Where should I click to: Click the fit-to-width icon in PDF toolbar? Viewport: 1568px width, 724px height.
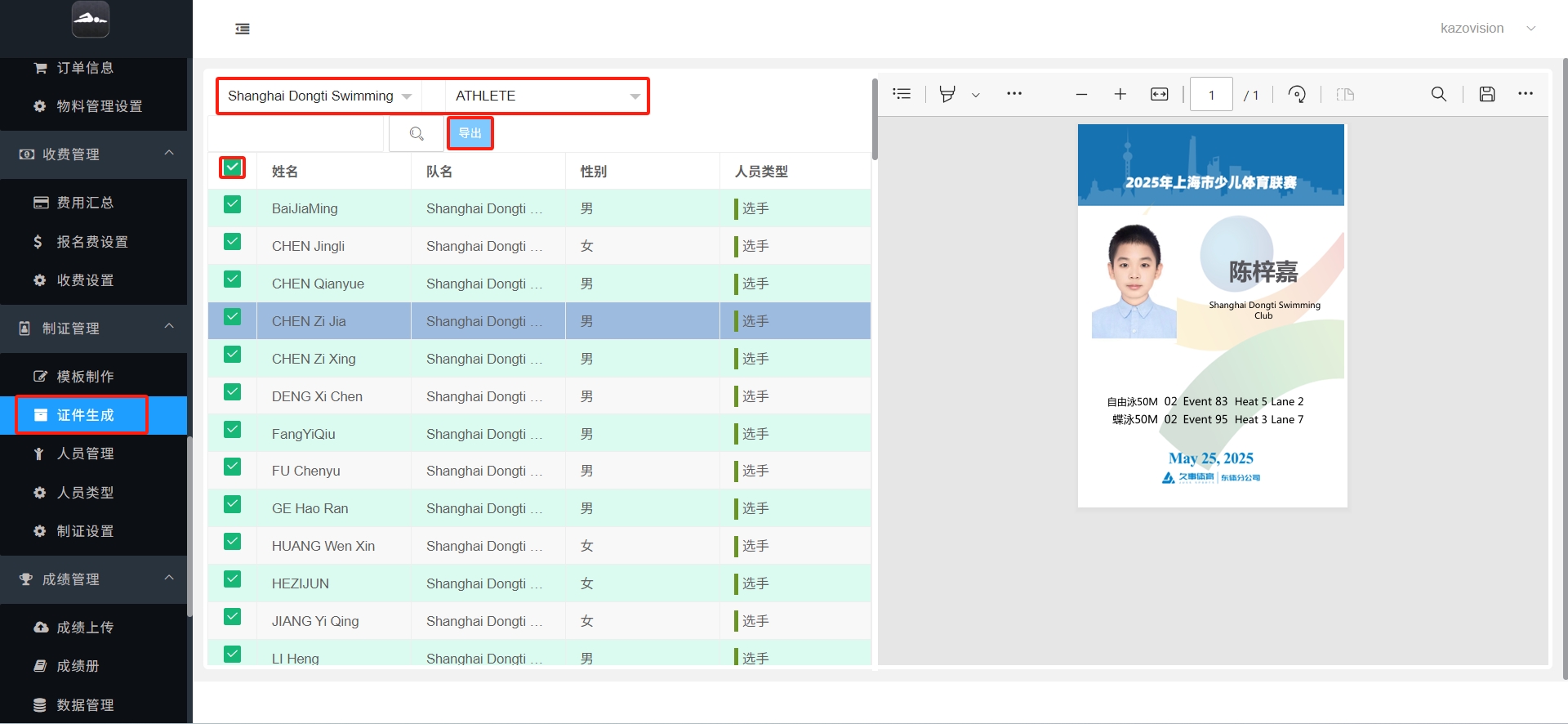click(1159, 95)
